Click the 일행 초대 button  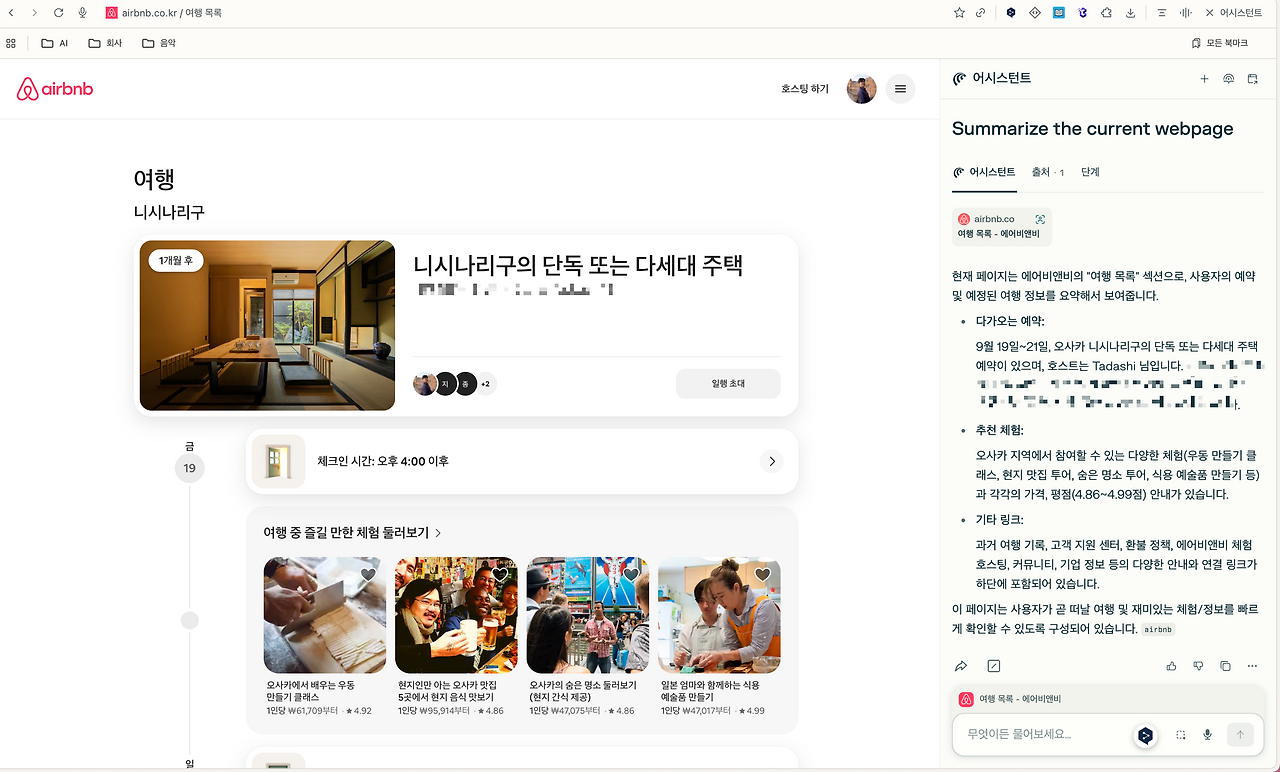click(728, 383)
